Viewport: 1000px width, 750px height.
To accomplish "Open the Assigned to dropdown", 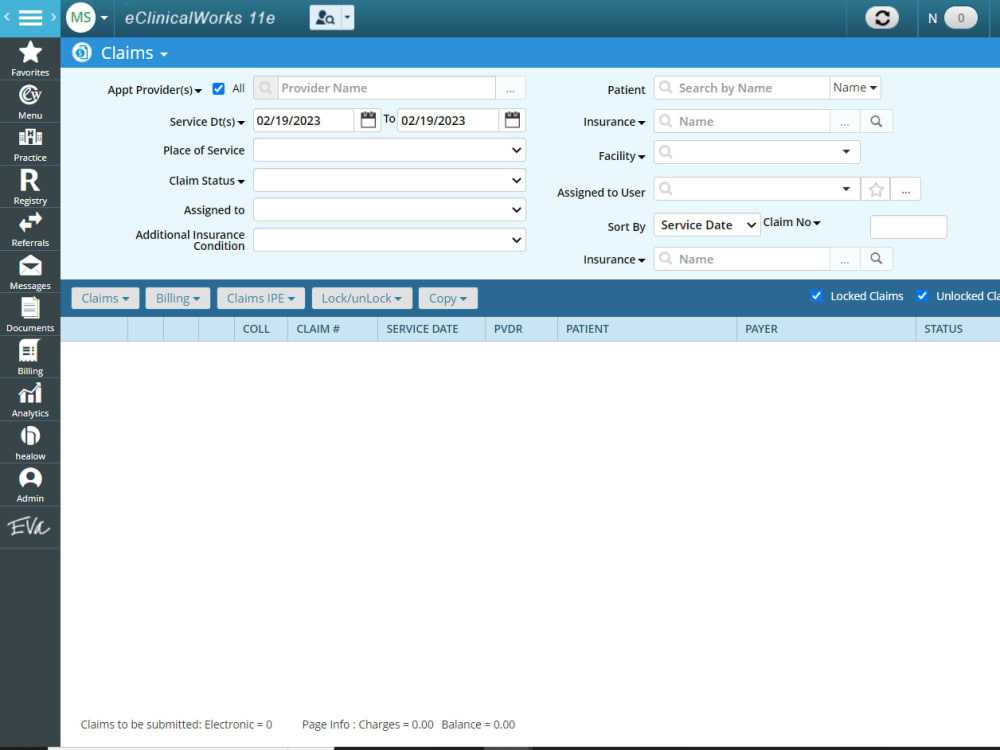I will 389,209.
